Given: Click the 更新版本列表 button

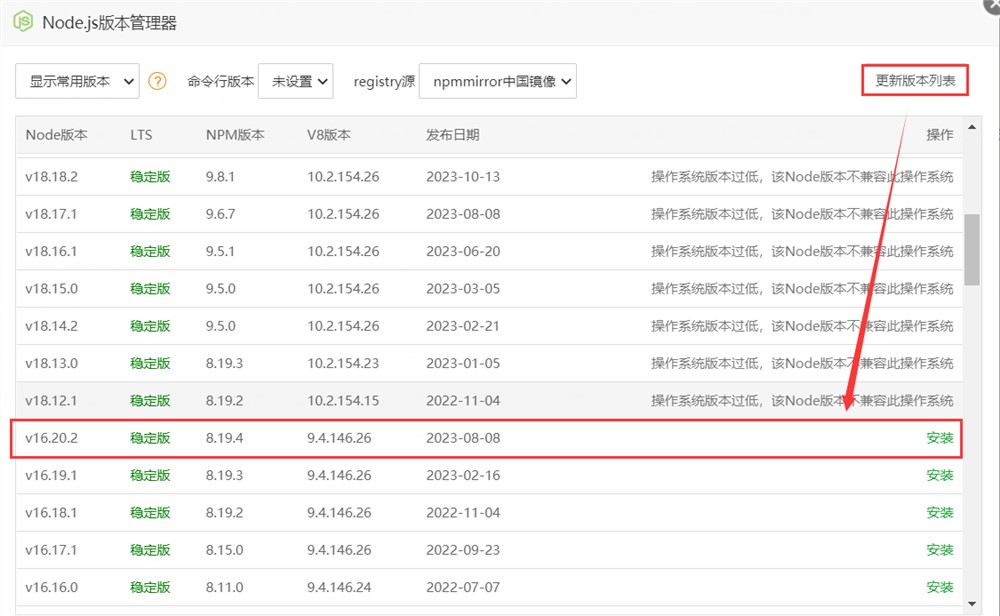Looking at the screenshot, I should pos(915,80).
